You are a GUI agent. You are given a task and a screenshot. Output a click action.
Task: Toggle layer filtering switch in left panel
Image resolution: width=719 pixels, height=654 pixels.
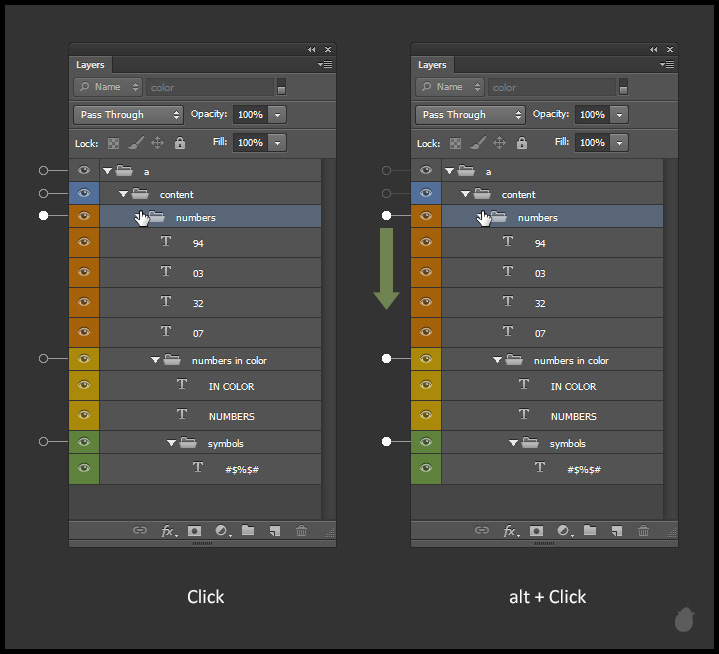pos(282,87)
